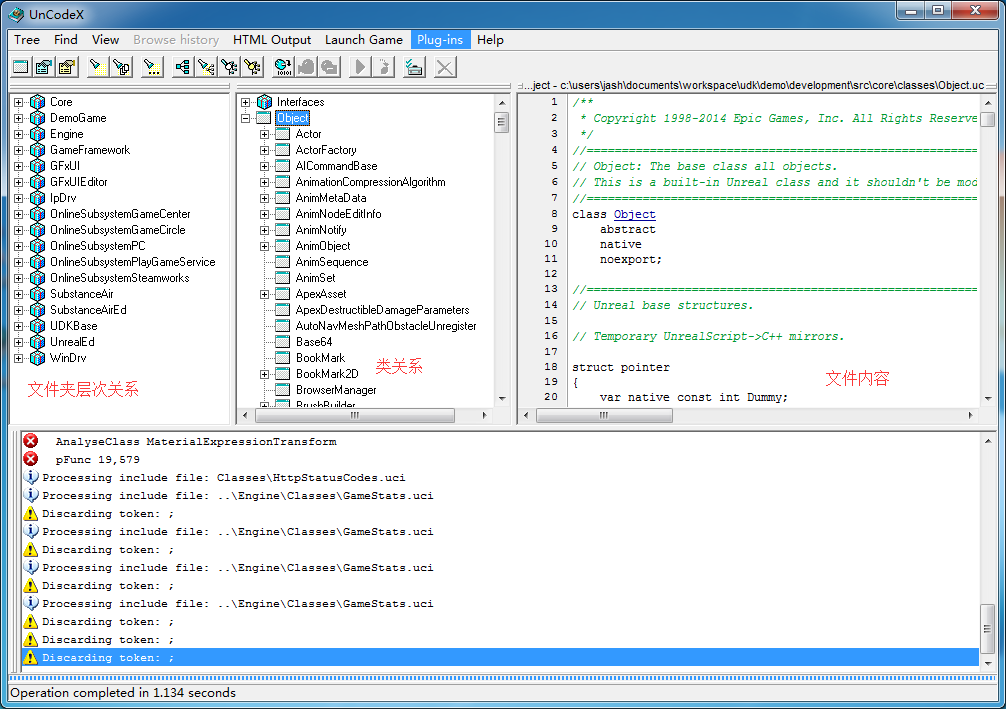Expand the Interfaces node in the class tree

[x=246, y=102]
